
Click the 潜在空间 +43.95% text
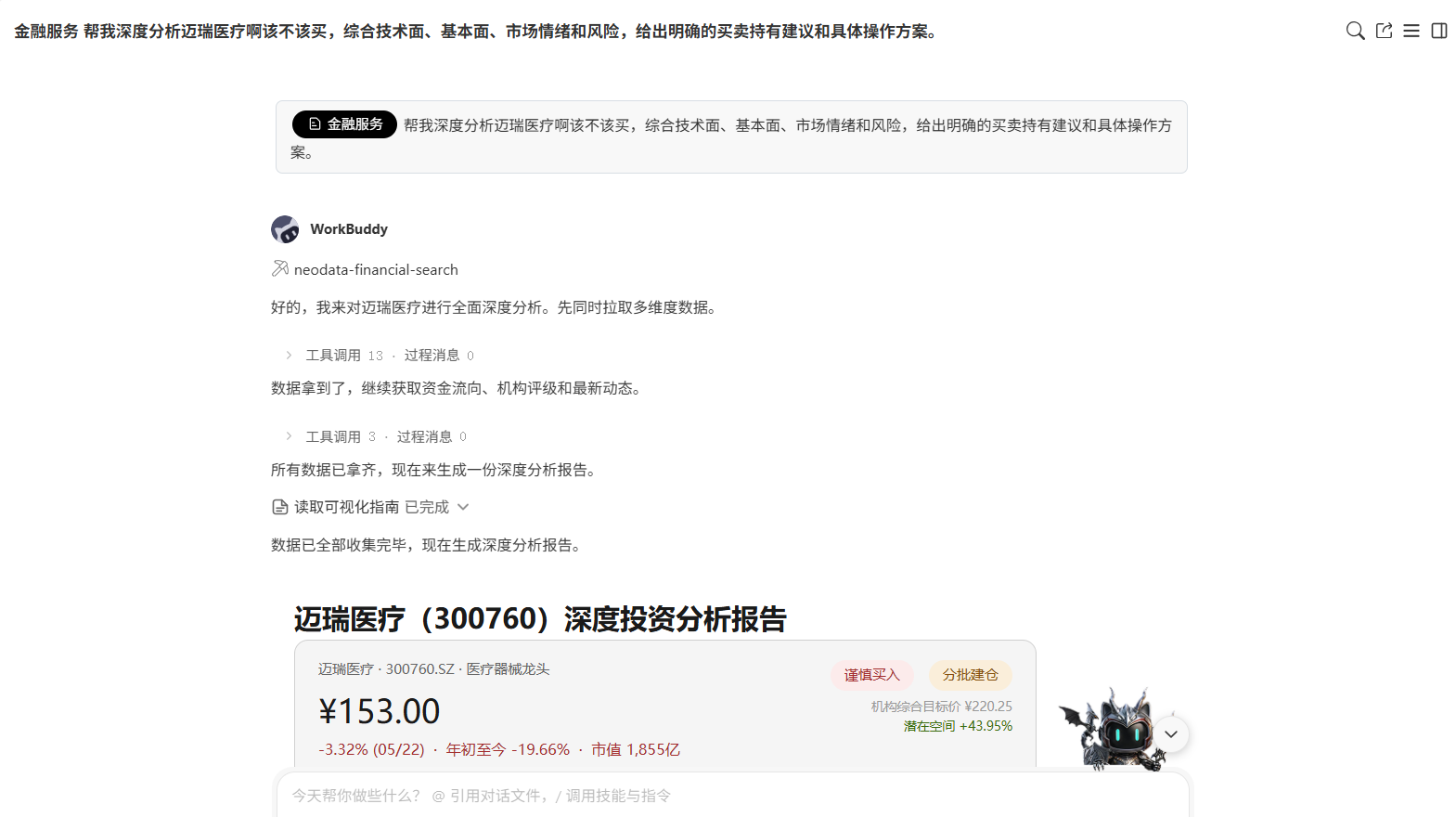point(959,726)
